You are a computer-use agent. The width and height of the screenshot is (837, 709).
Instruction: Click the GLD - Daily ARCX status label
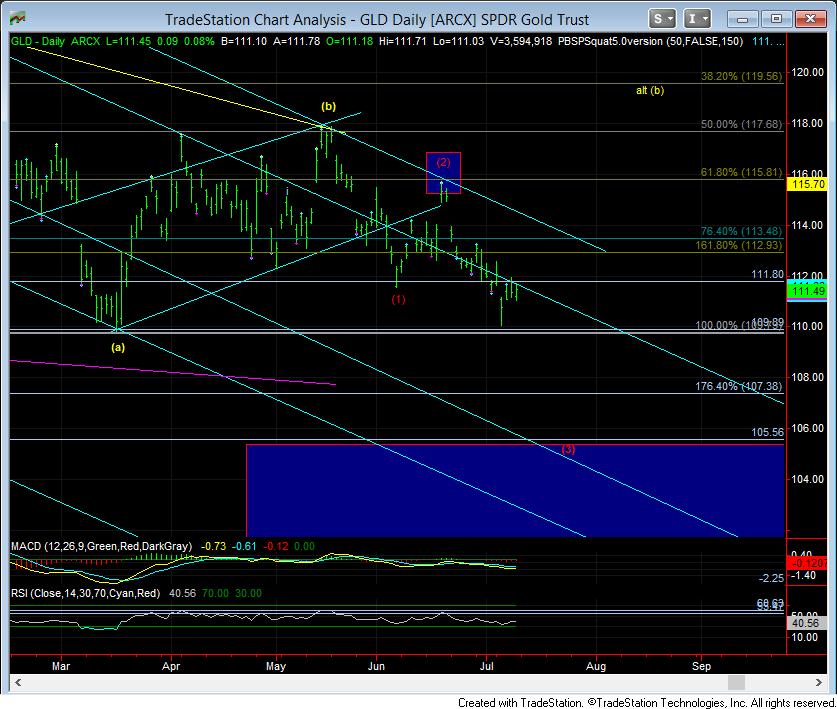56,41
